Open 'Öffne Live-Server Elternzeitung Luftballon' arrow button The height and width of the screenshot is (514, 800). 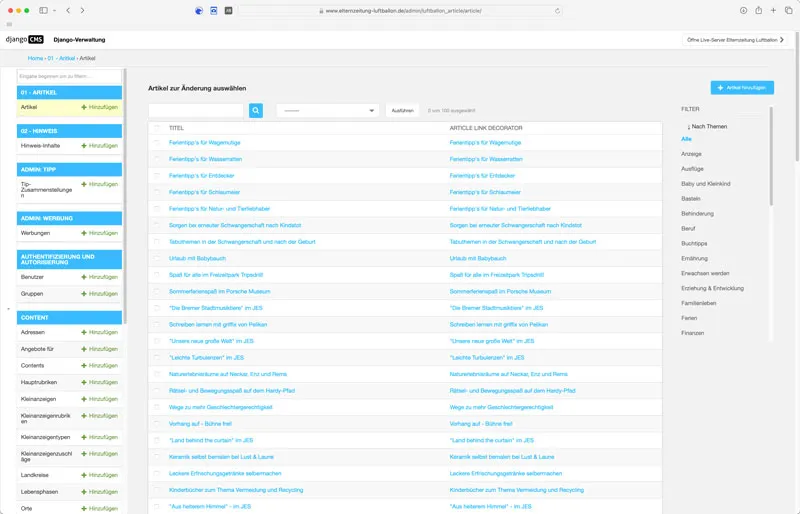pos(735,40)
